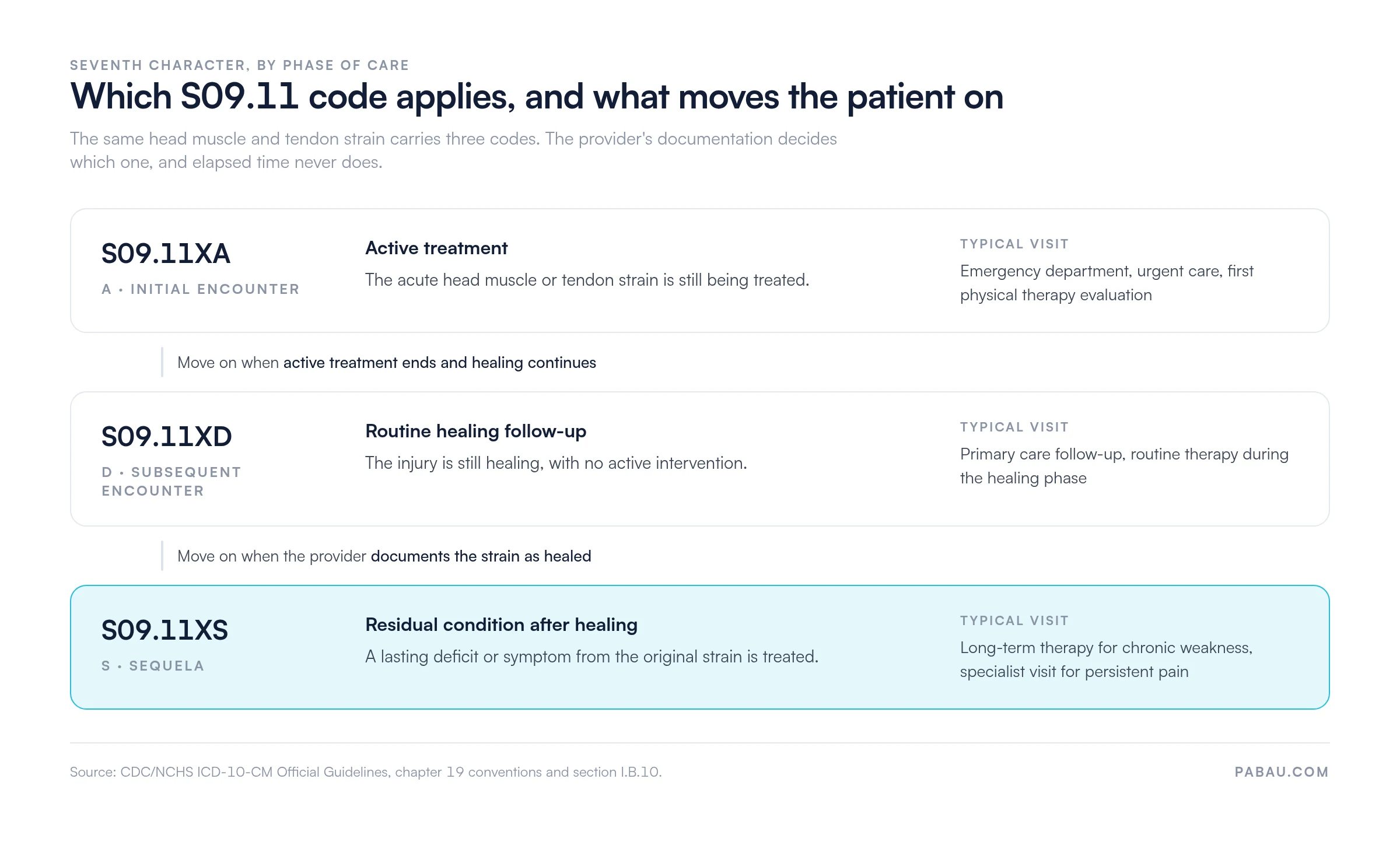Image resolution: width=1400 pixels, height=842 pixels.
Task: Click the 'Active treatment' title
Action: pos(436,248)
